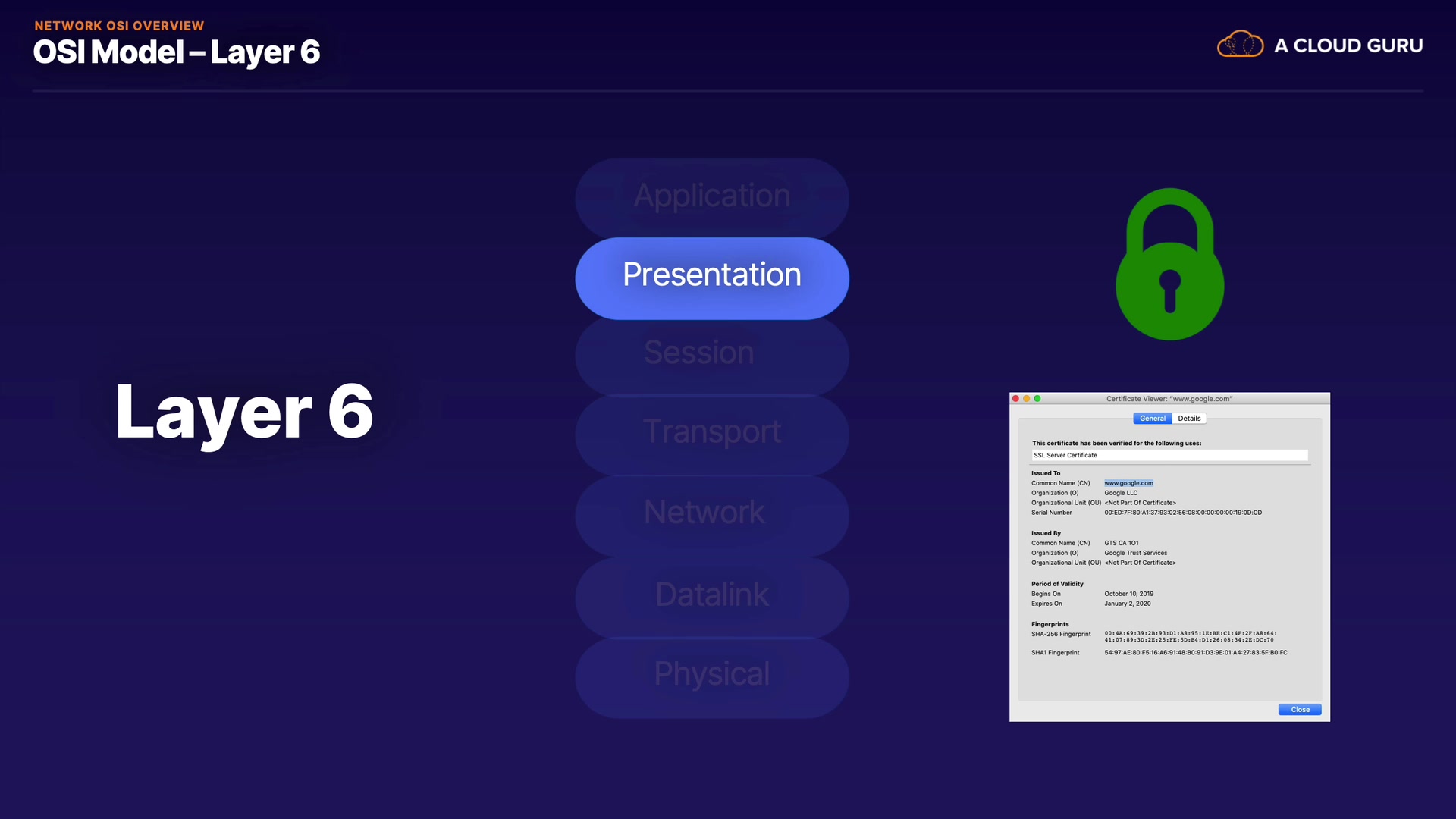Click the SSL Server Certificate field
Screen dimensions: 1456x819
click(x=1169, y=455)
